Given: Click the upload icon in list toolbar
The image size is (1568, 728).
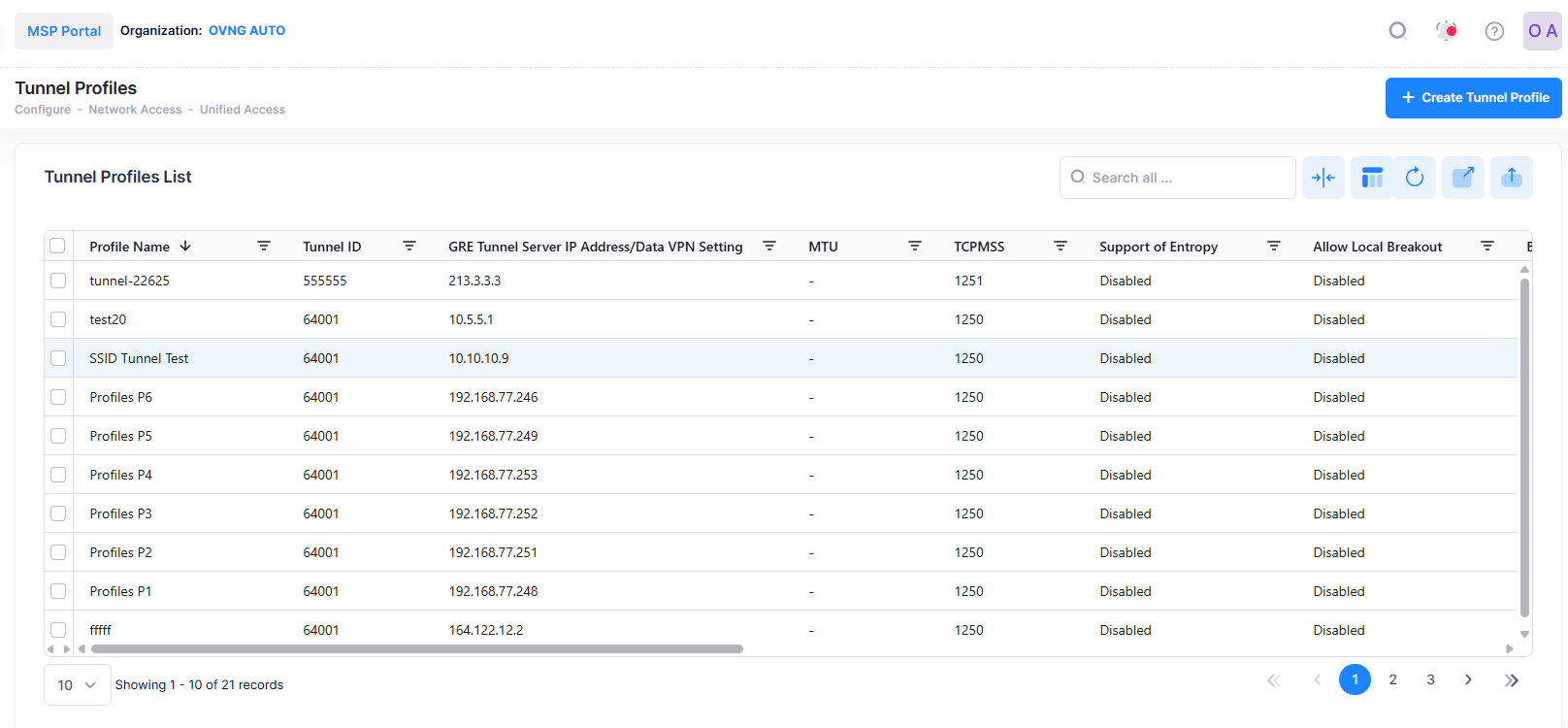Looking at the screenshot, I should (1511, 178).
